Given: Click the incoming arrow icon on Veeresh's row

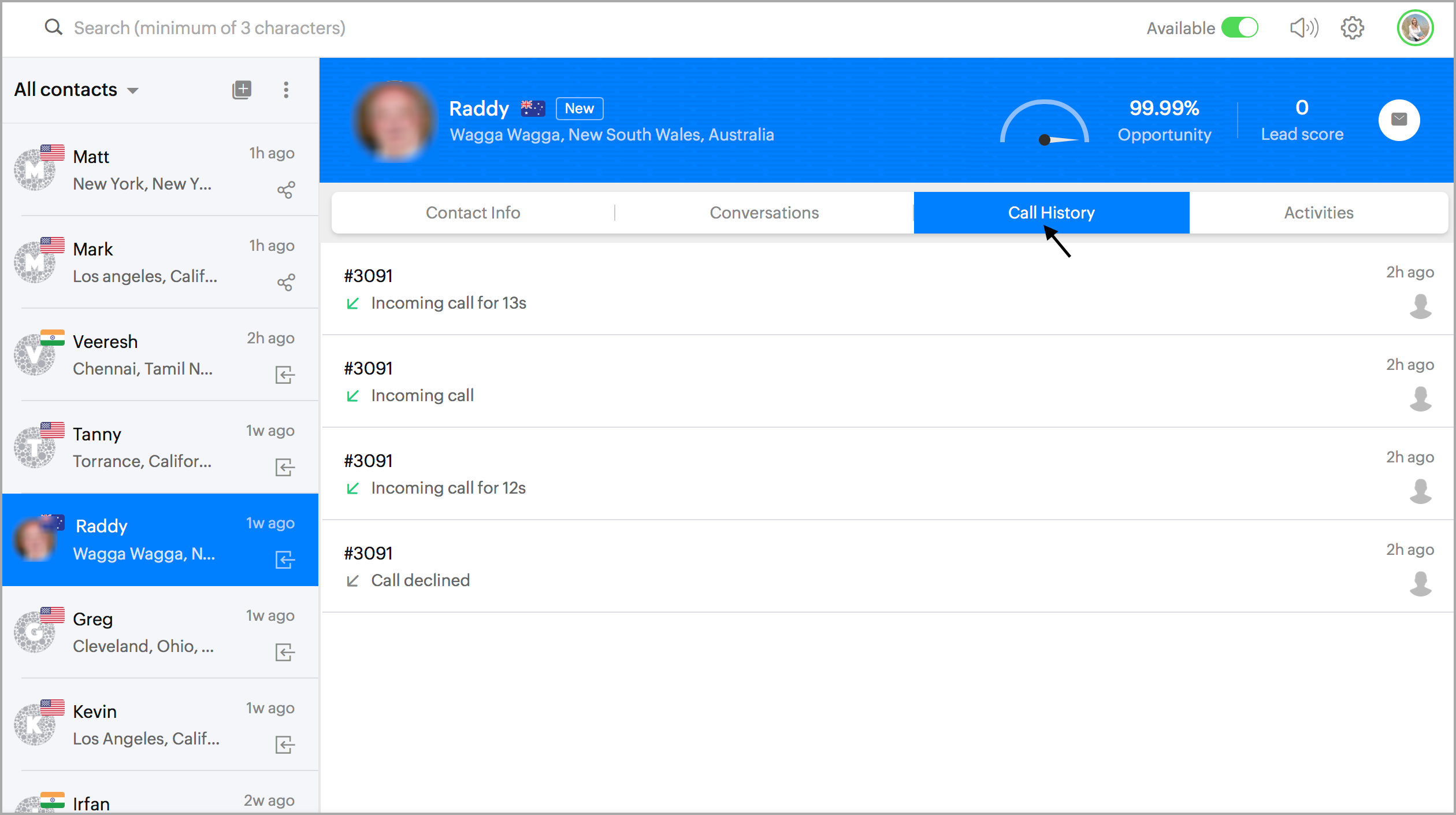Looking at the screenshot, I should [285, 375].
